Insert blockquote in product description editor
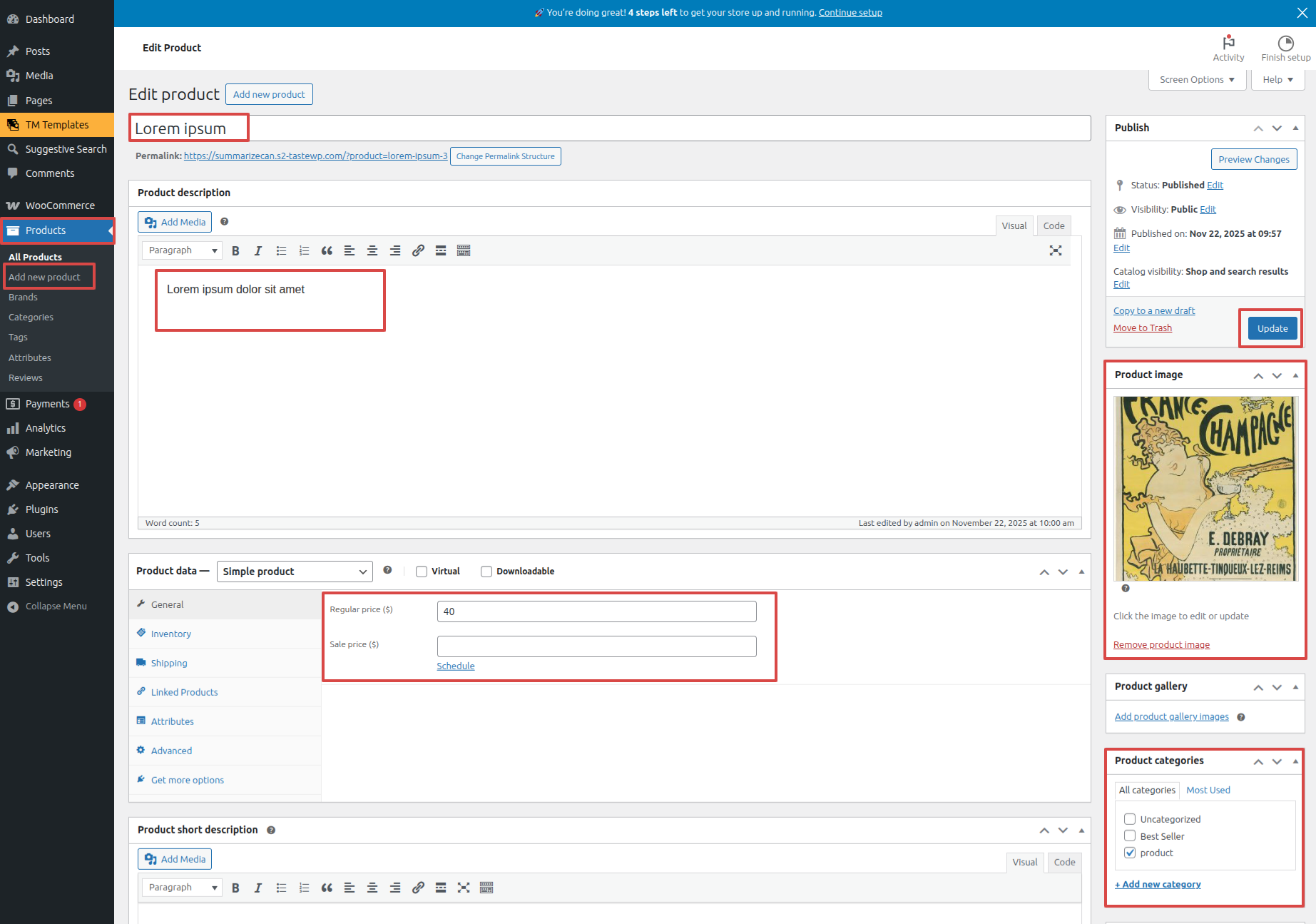 (x=327, y=250)
